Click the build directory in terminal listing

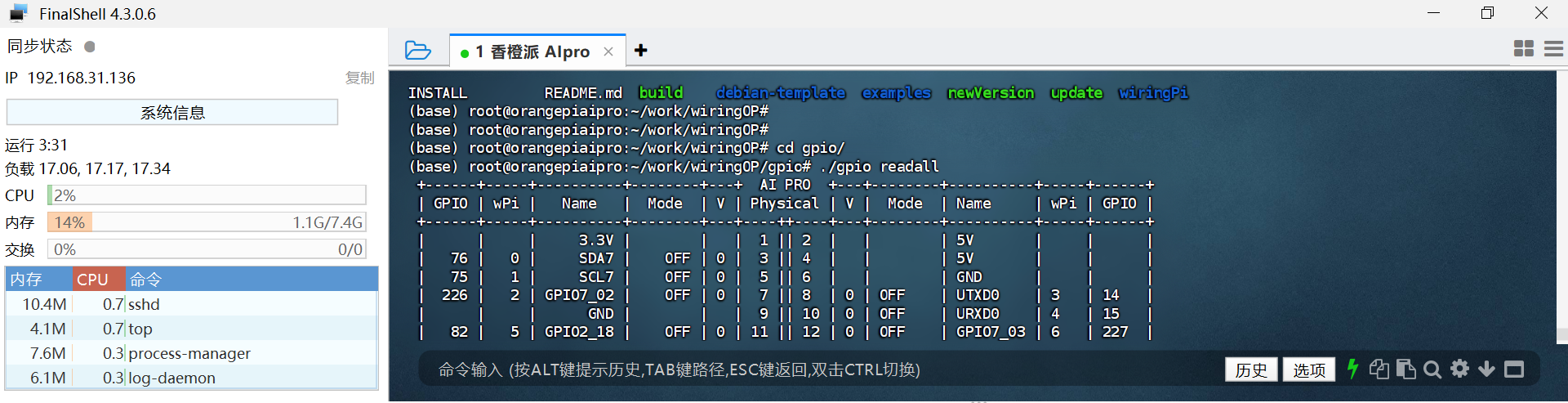click(661, 92)
